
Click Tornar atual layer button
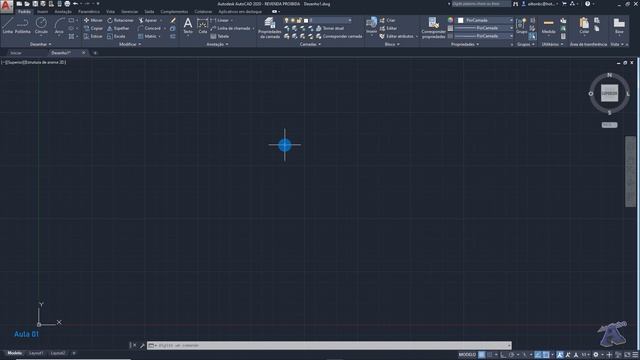click(x=330, y=28)
